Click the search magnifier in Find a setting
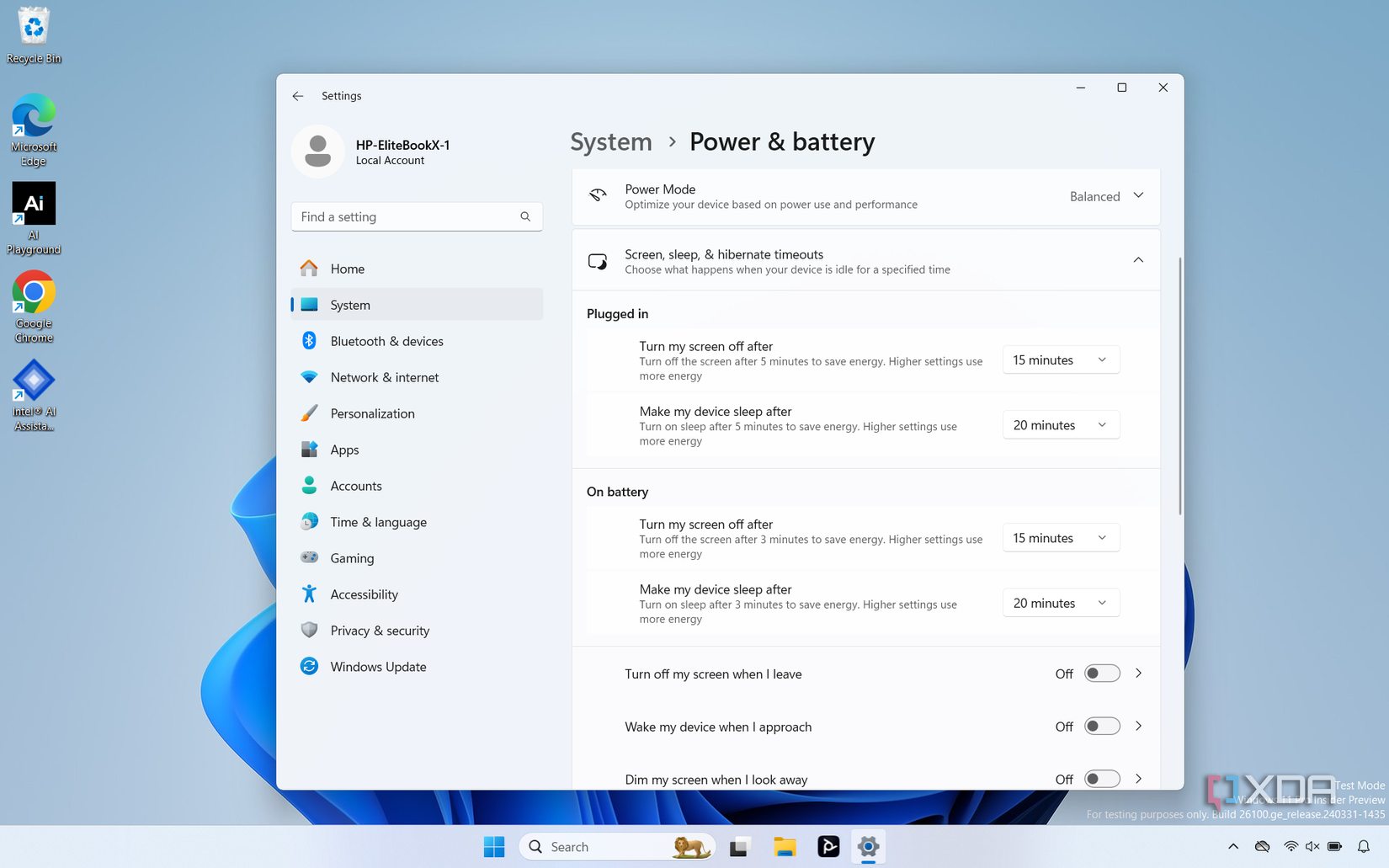This screenshot has height=868, width=1389. click(525, 216)
